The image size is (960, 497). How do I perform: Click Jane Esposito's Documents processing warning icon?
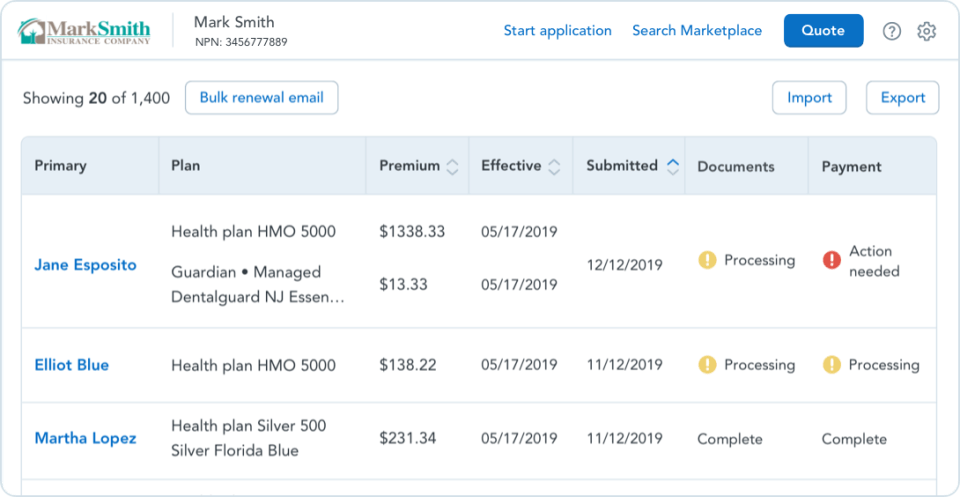(x=707, y=260)
